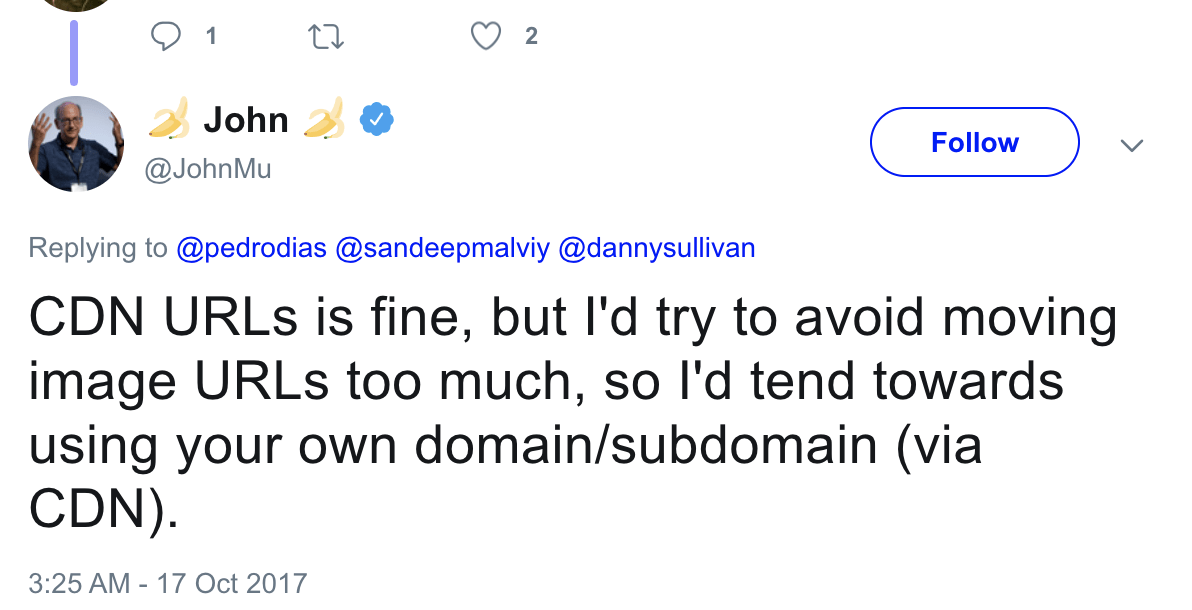1192x610 pixels.
Task: Like the tweet with the heart icon
Action: point(486,36)
